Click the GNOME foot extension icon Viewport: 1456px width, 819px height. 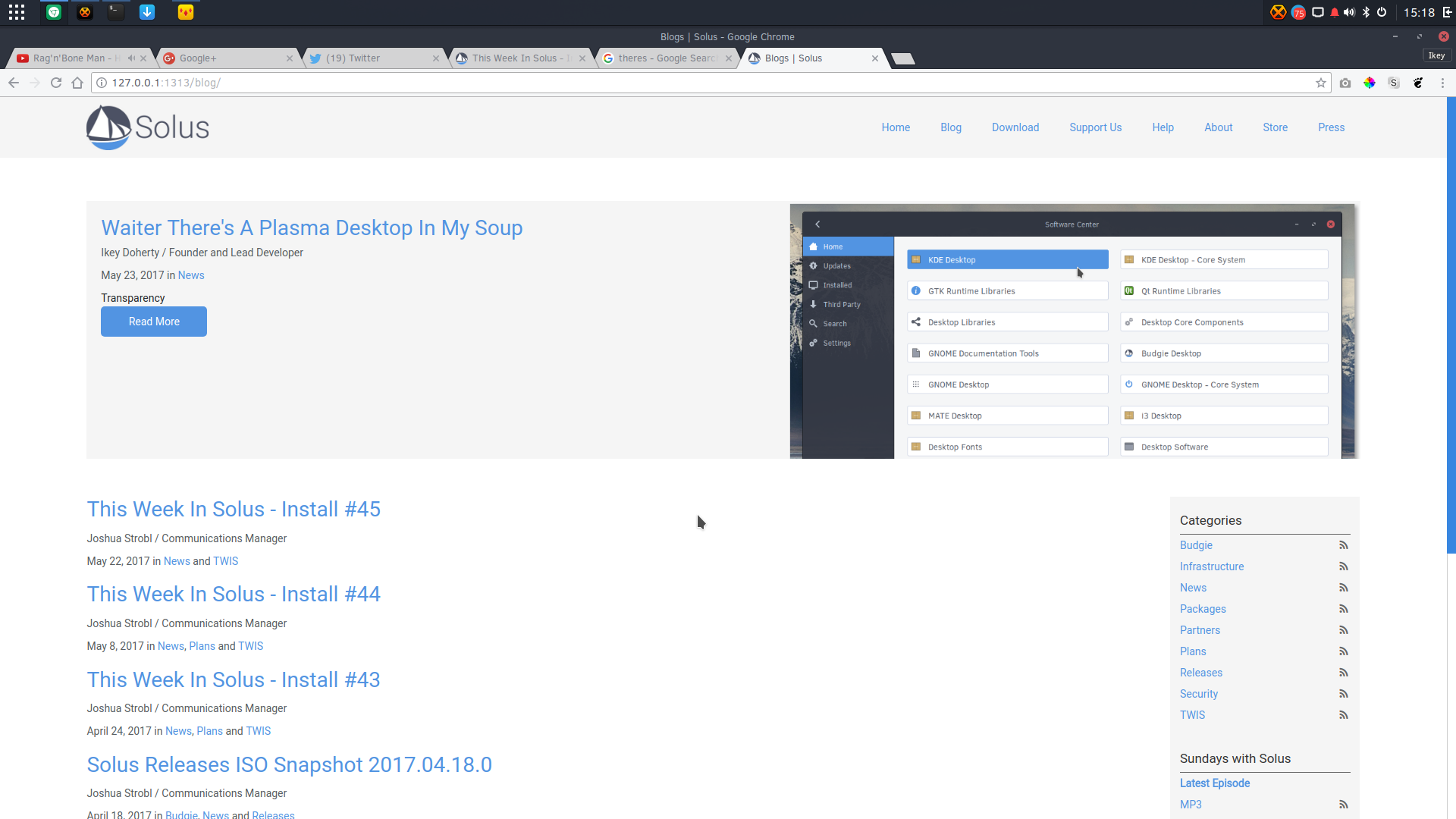pyautogui.click(x=1418, y=83)
